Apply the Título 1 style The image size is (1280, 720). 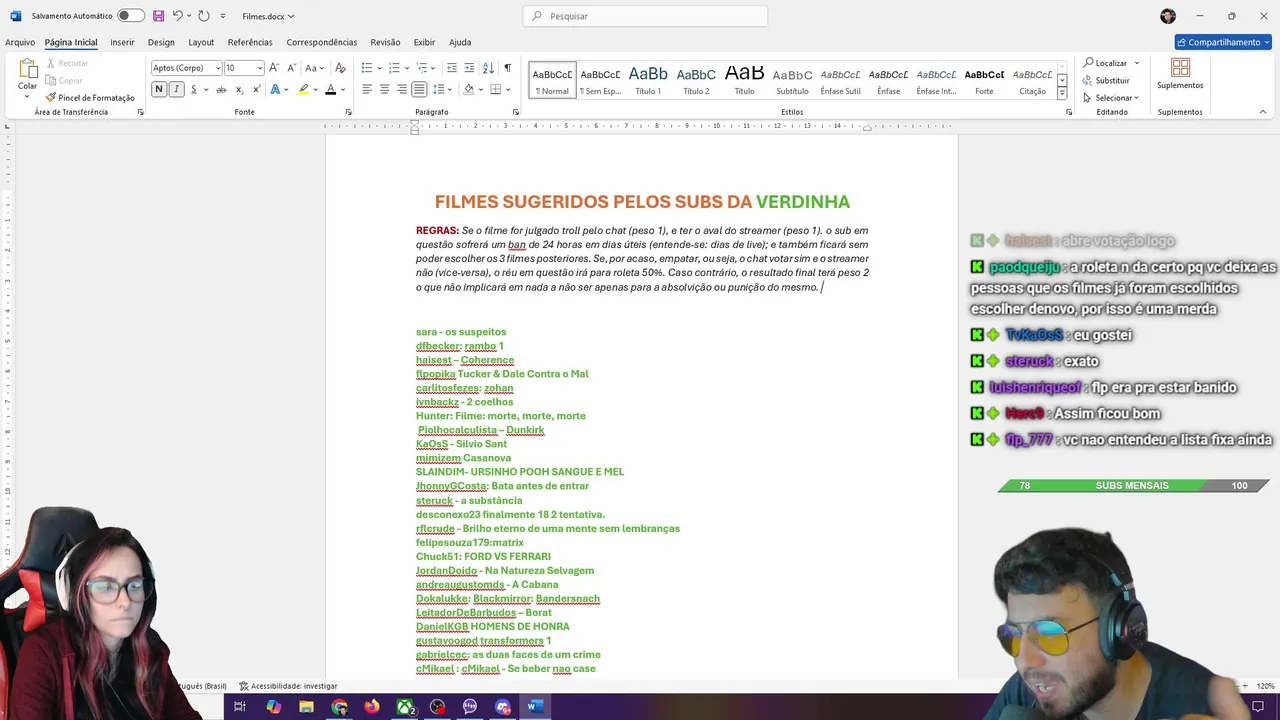[648, 80]
